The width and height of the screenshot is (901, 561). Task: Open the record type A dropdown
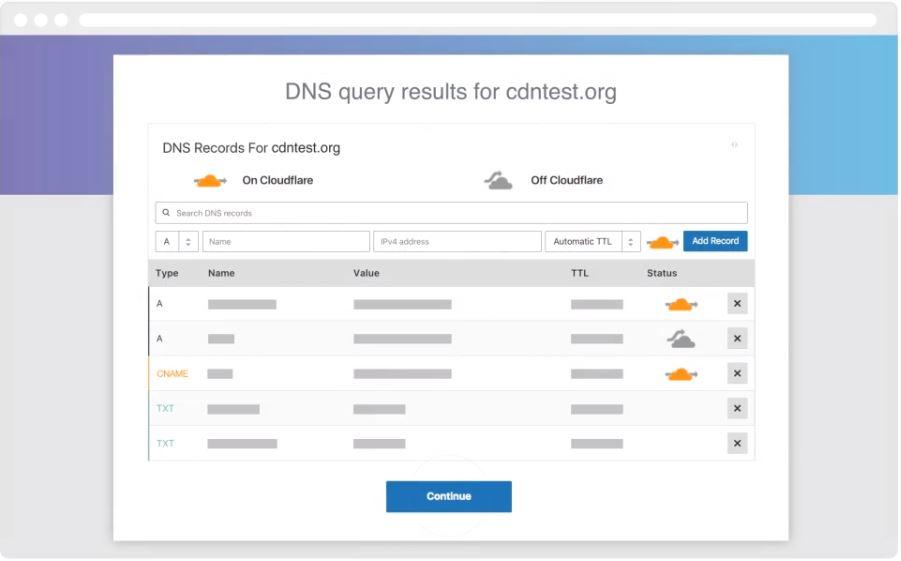(177, 241)
